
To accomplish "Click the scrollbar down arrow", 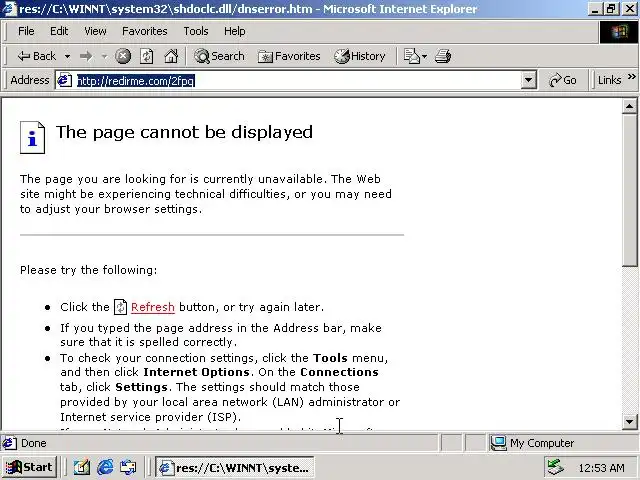I will tap(629, 422).
